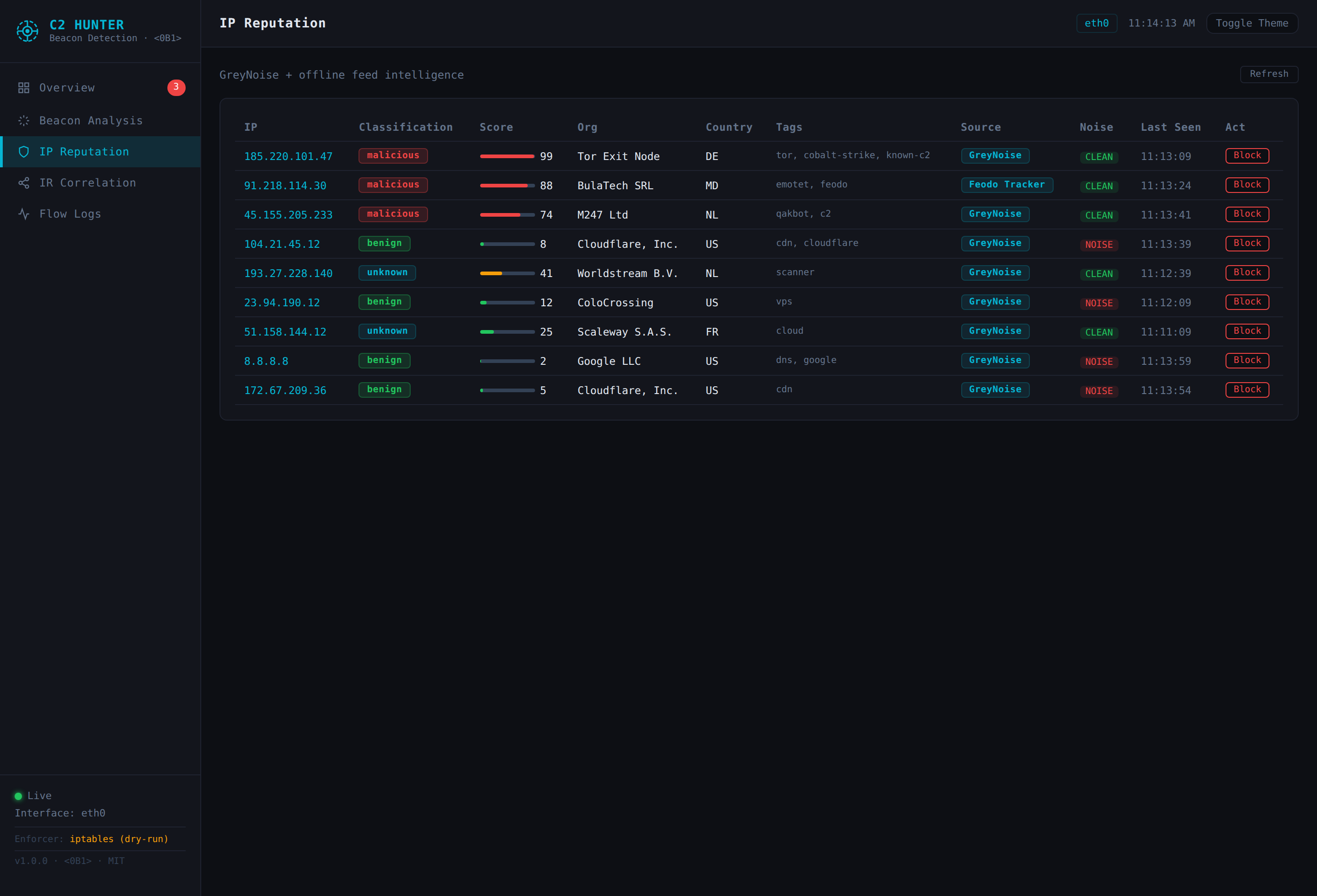This screenshot has height=896, width=1317.
Task: Toggle the theme using the Toggle Theme button
Action: pos(1252,23)
